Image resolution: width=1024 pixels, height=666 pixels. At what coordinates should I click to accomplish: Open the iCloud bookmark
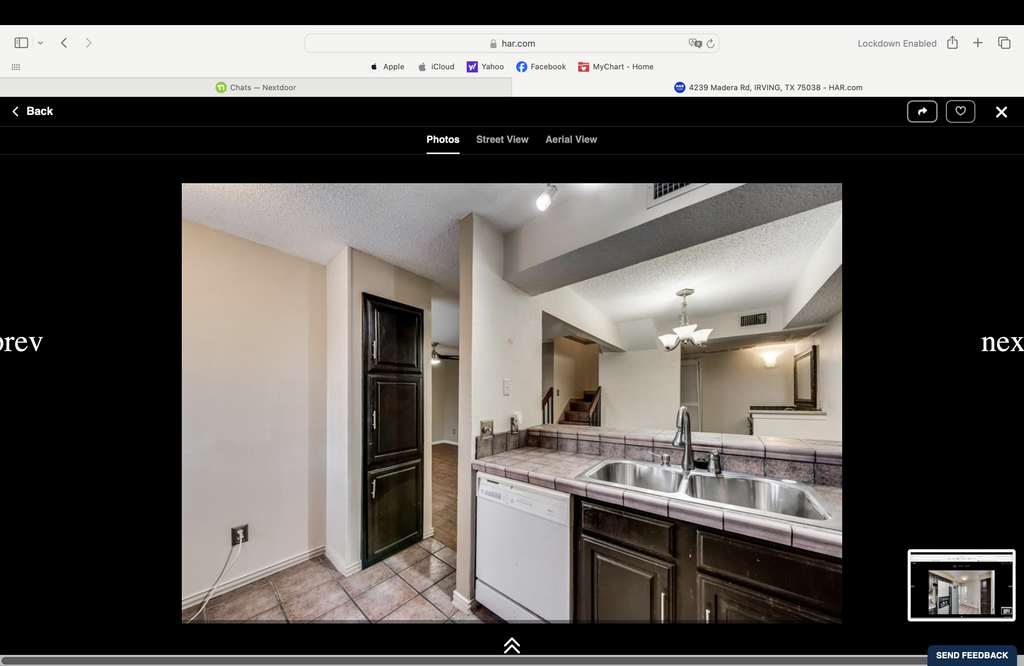(436, 67)
